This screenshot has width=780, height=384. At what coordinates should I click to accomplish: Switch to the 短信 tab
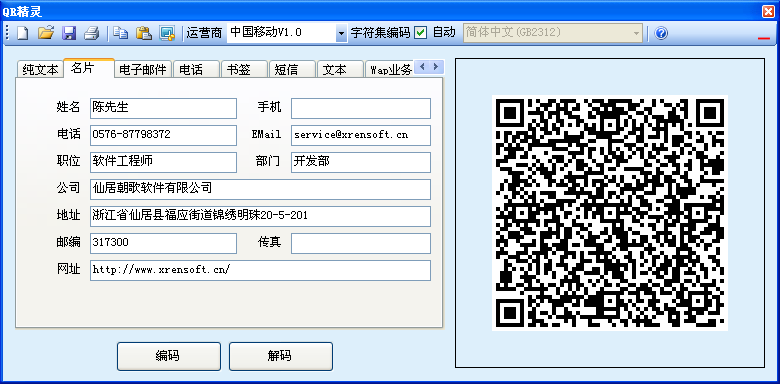click(x=292, y=70)
